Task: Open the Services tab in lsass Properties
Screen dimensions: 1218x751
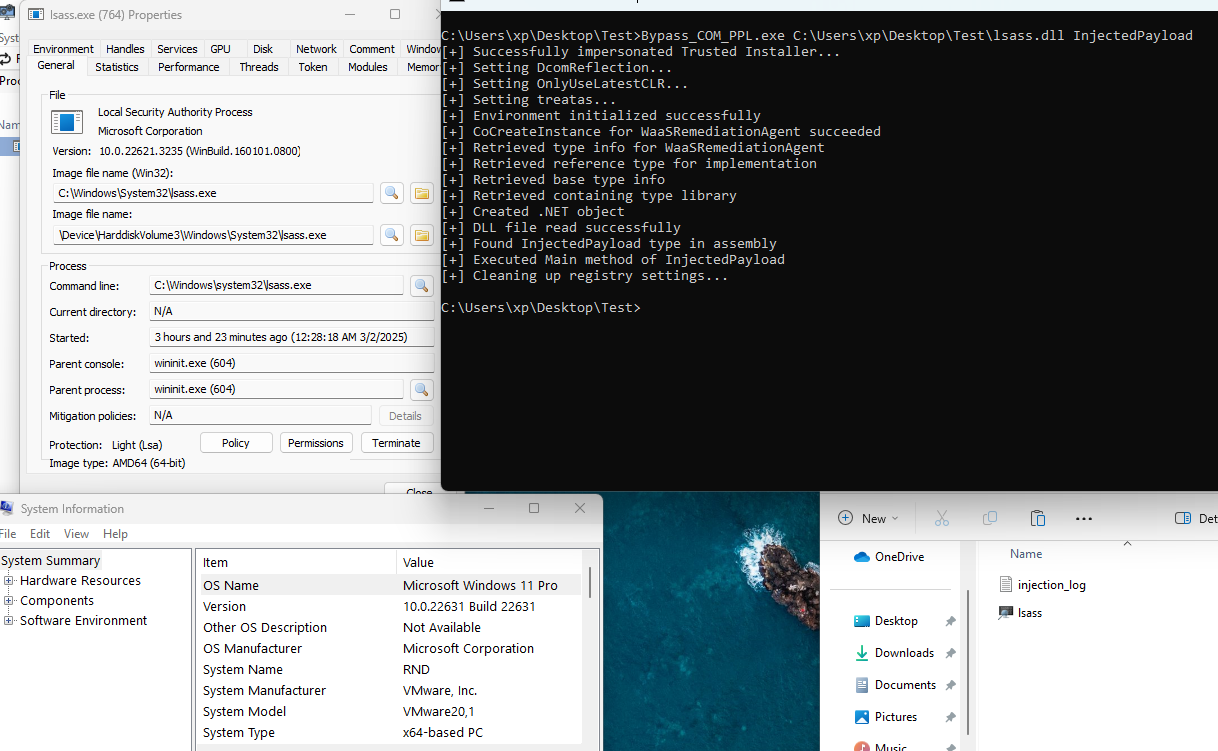Action: [x=177, y=49]
